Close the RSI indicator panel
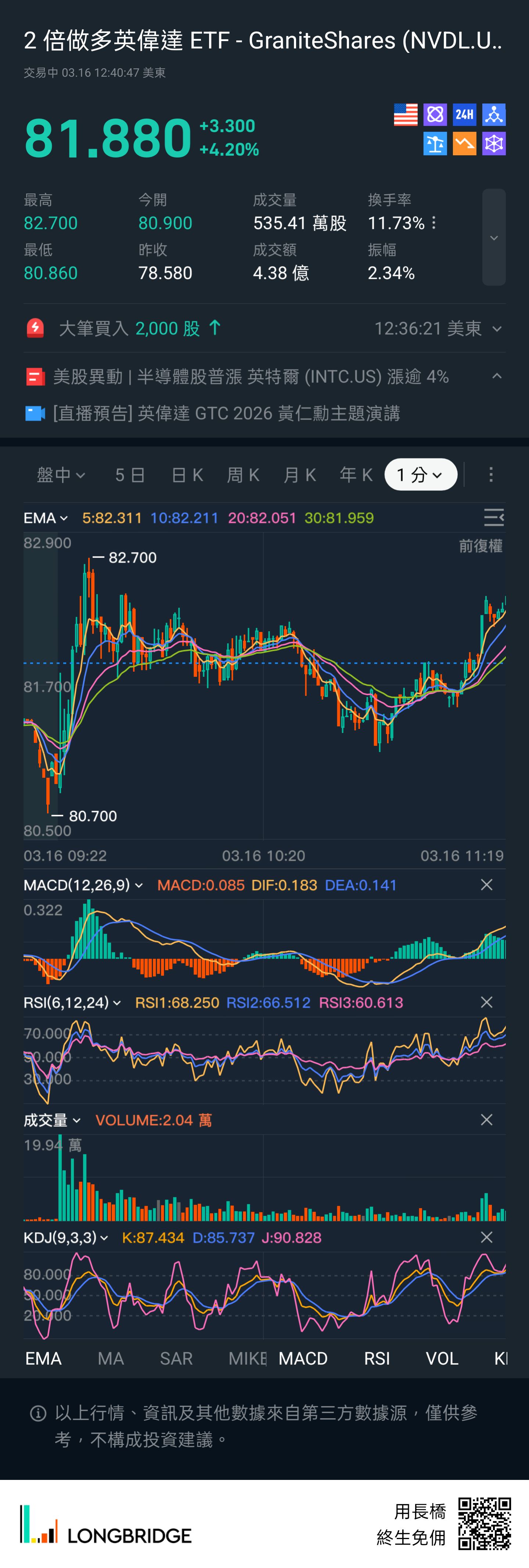529x1568 pixels. (486, 1002)
